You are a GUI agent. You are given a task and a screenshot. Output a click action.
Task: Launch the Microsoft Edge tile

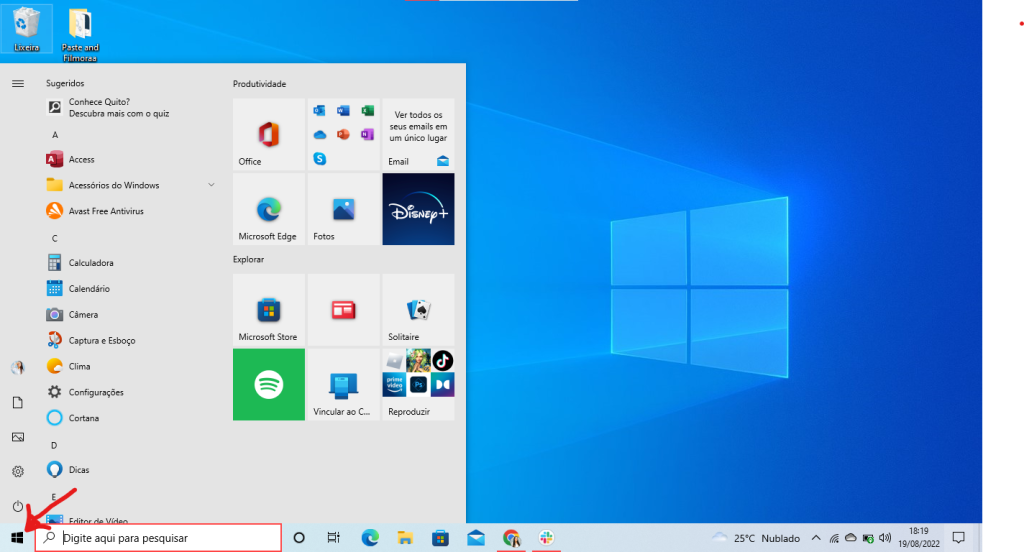point(268,209)
